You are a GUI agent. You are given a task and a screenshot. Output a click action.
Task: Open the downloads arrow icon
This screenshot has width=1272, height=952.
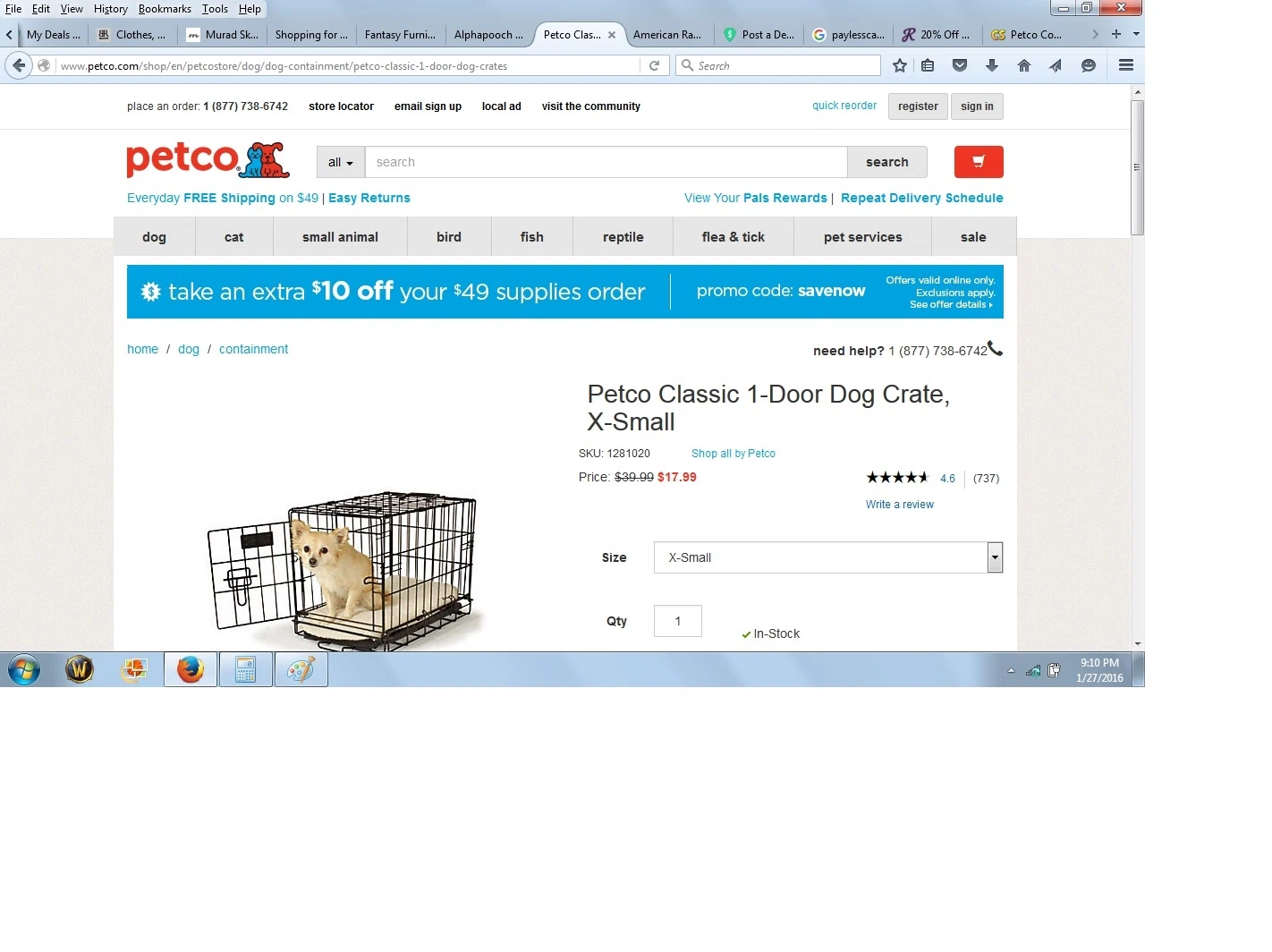tap(992, 65)
